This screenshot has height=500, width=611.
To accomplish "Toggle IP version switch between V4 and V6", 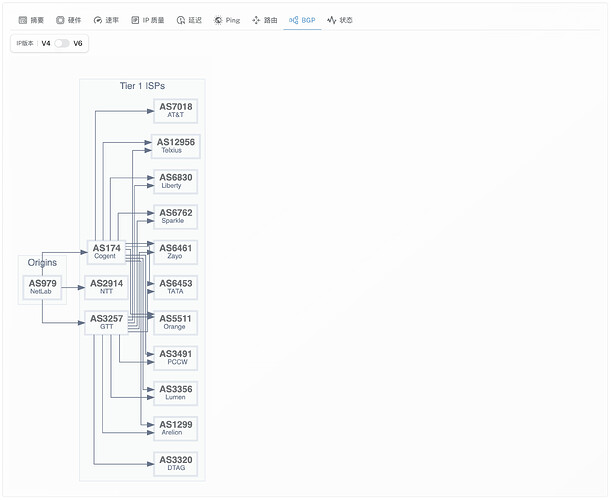I will tap(62, 43).
